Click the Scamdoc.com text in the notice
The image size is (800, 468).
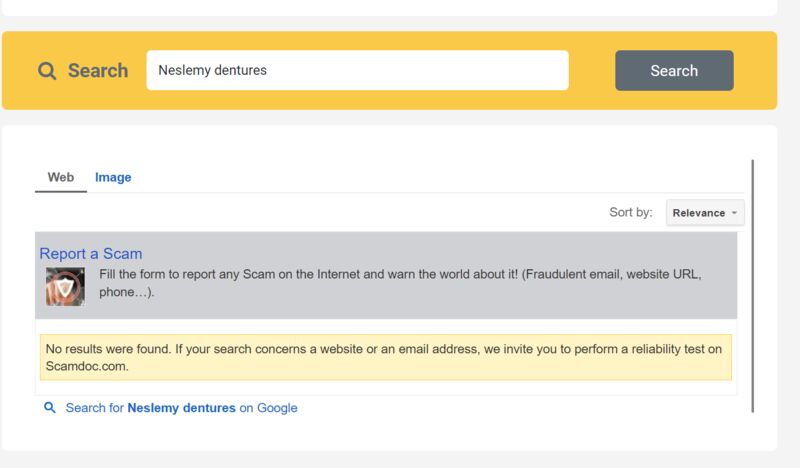87,366
